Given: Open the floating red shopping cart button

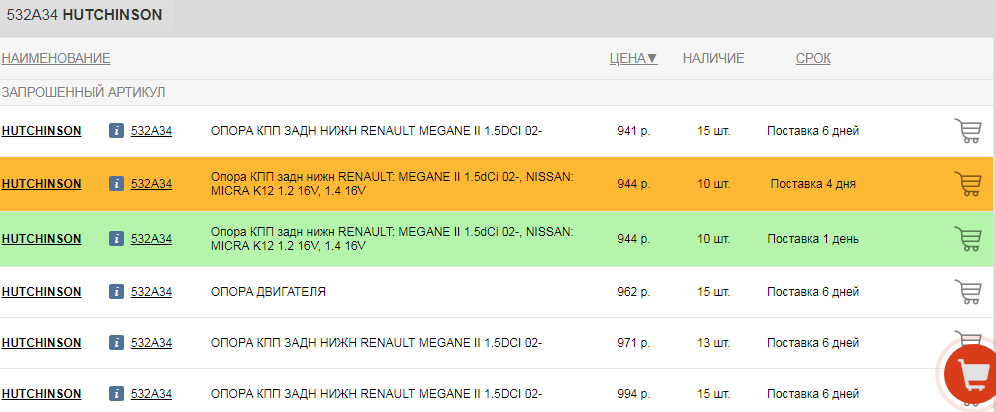Looking at the screenshot, I should tap(971, 374).
